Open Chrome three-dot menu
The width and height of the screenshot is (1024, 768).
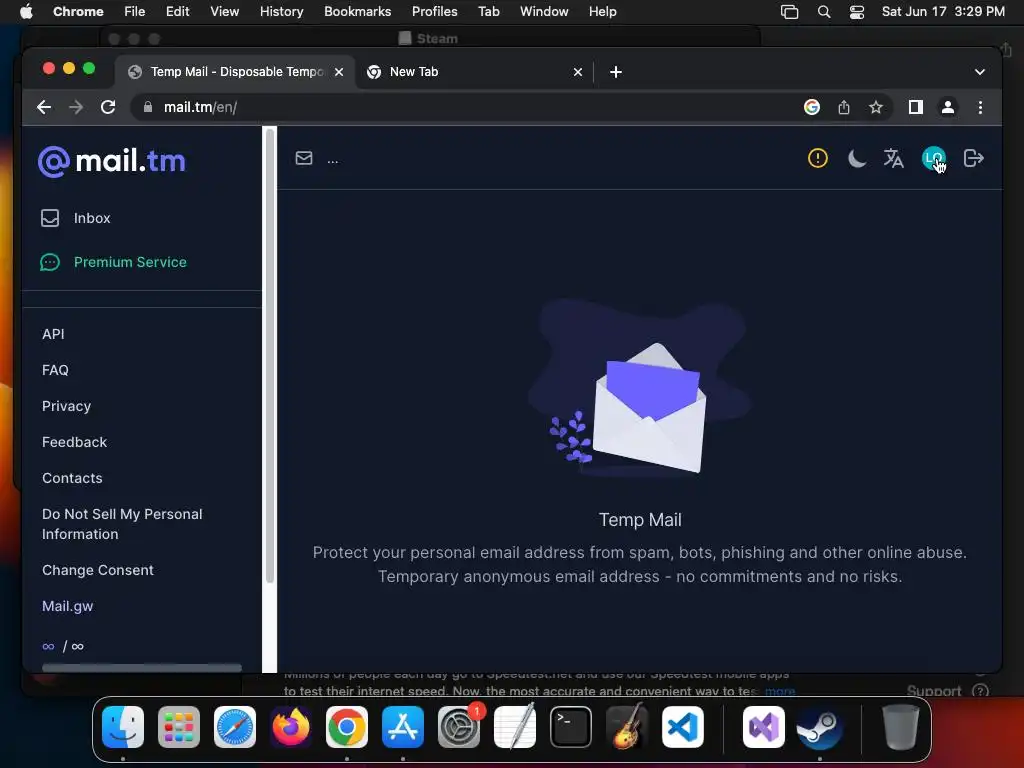980,107
